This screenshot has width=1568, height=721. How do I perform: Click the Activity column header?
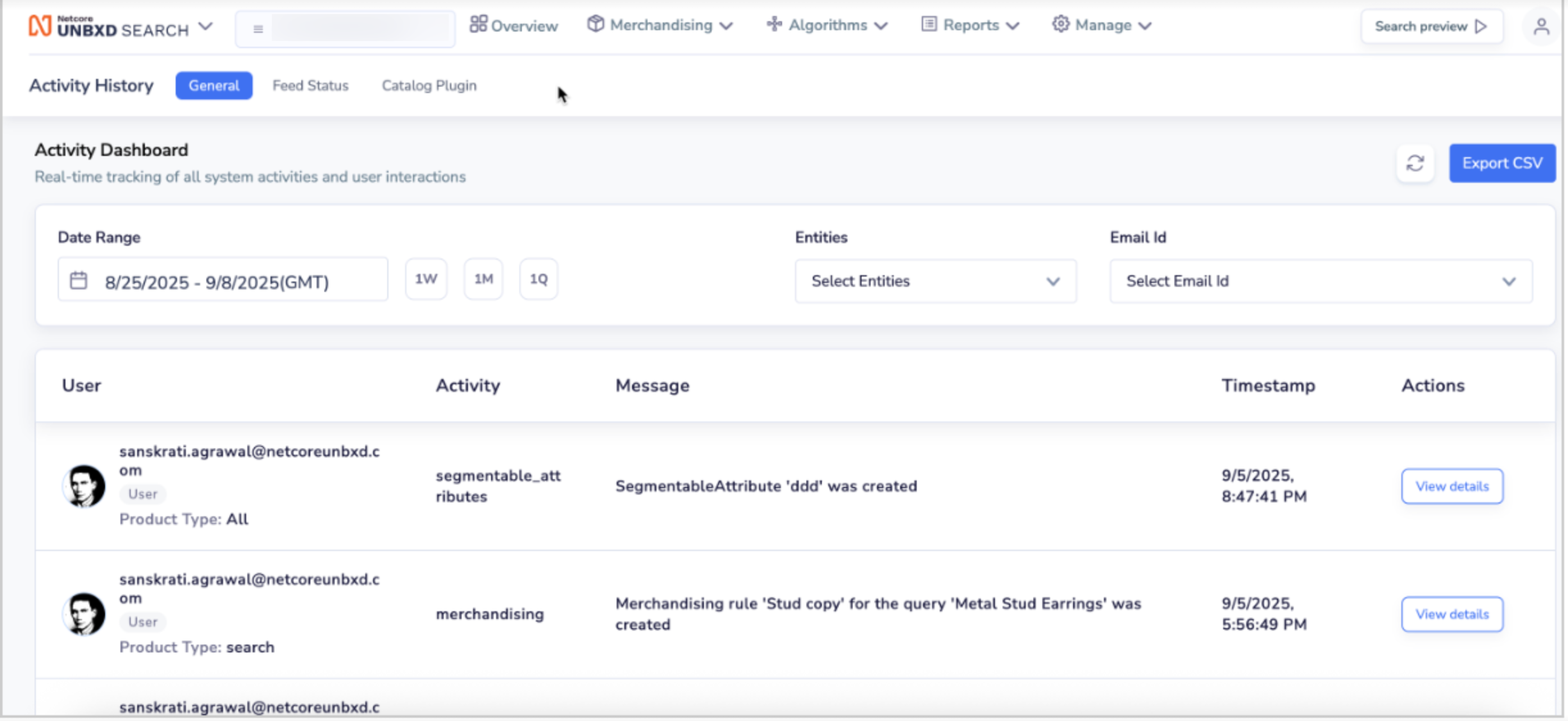coord(468,386)
